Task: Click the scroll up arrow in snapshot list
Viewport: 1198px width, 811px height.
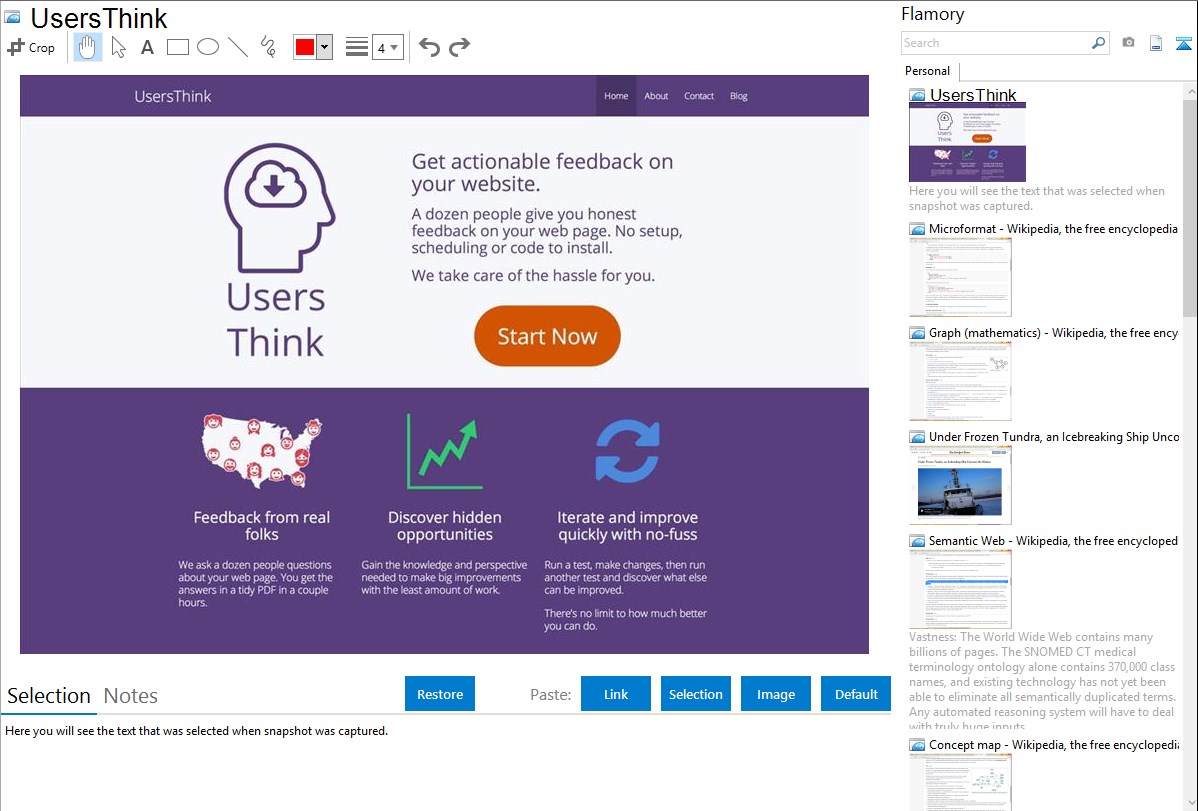Action: 1190,91
